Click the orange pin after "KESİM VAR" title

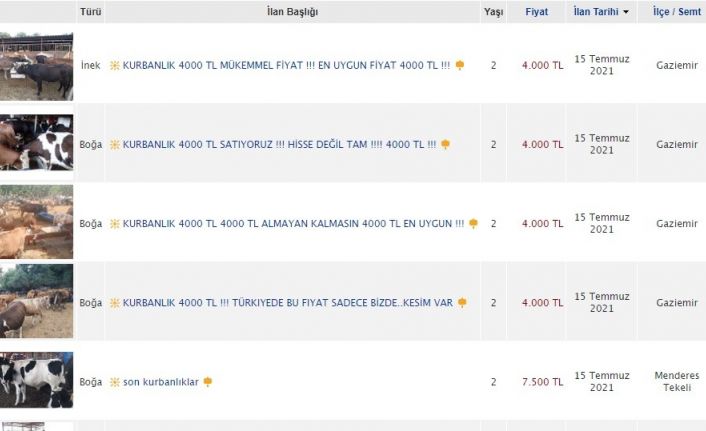point(462,302)
